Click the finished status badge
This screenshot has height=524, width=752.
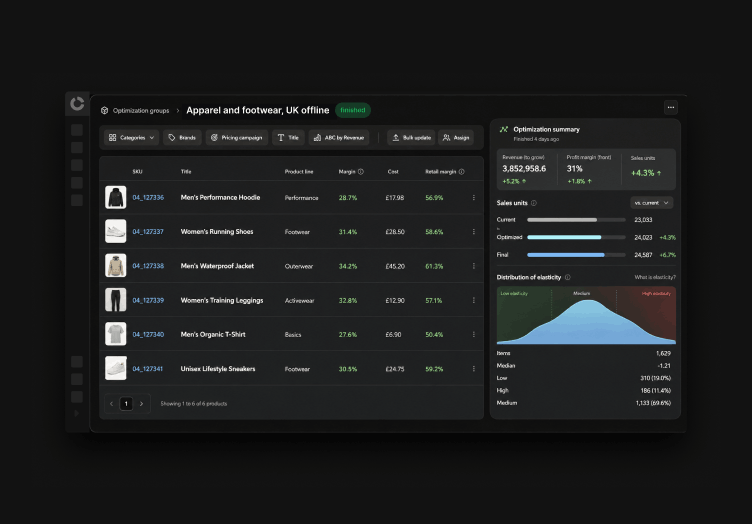click(x=353, y=110)
